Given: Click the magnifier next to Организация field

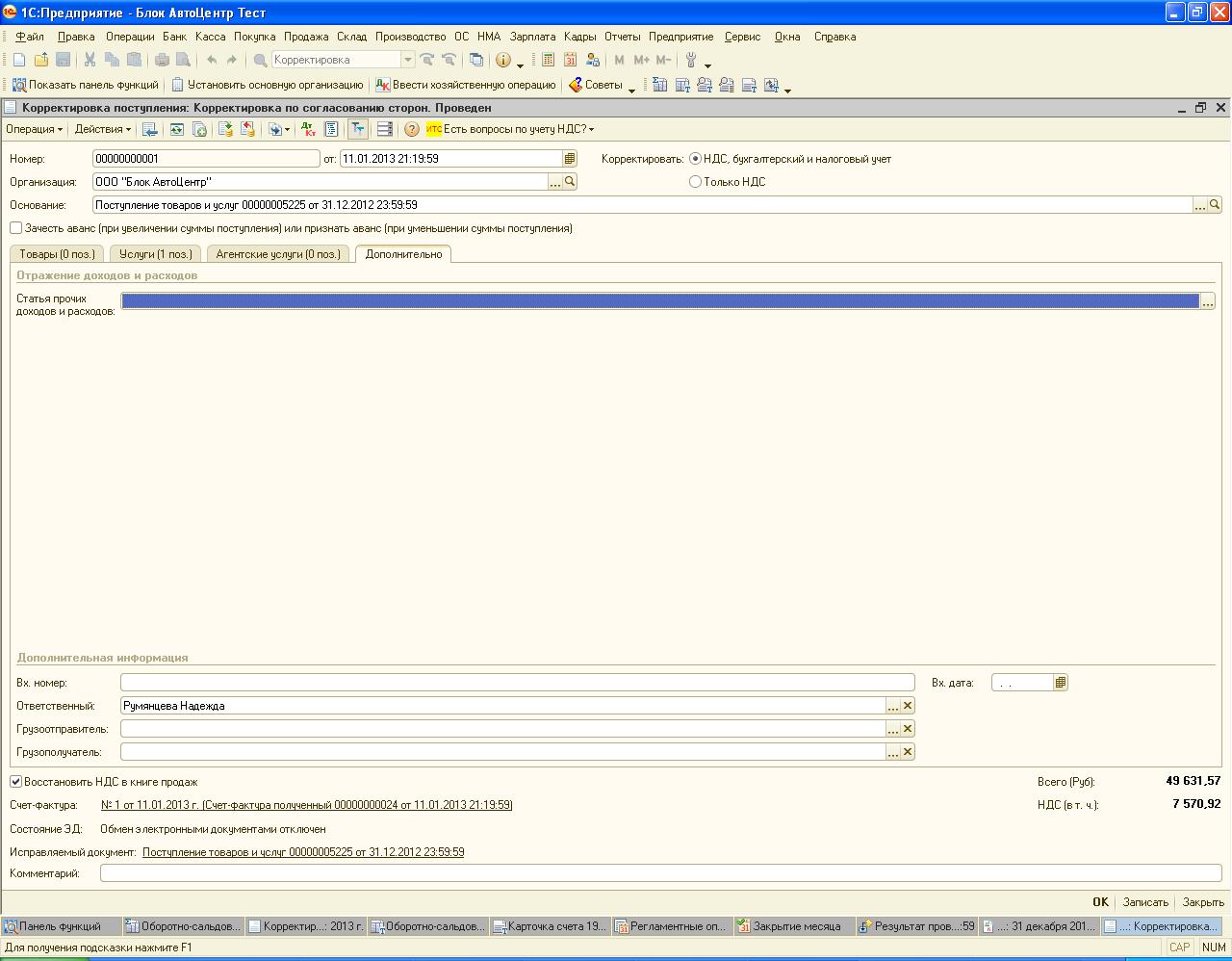Looking at the screenshot, I should [570, 182].
